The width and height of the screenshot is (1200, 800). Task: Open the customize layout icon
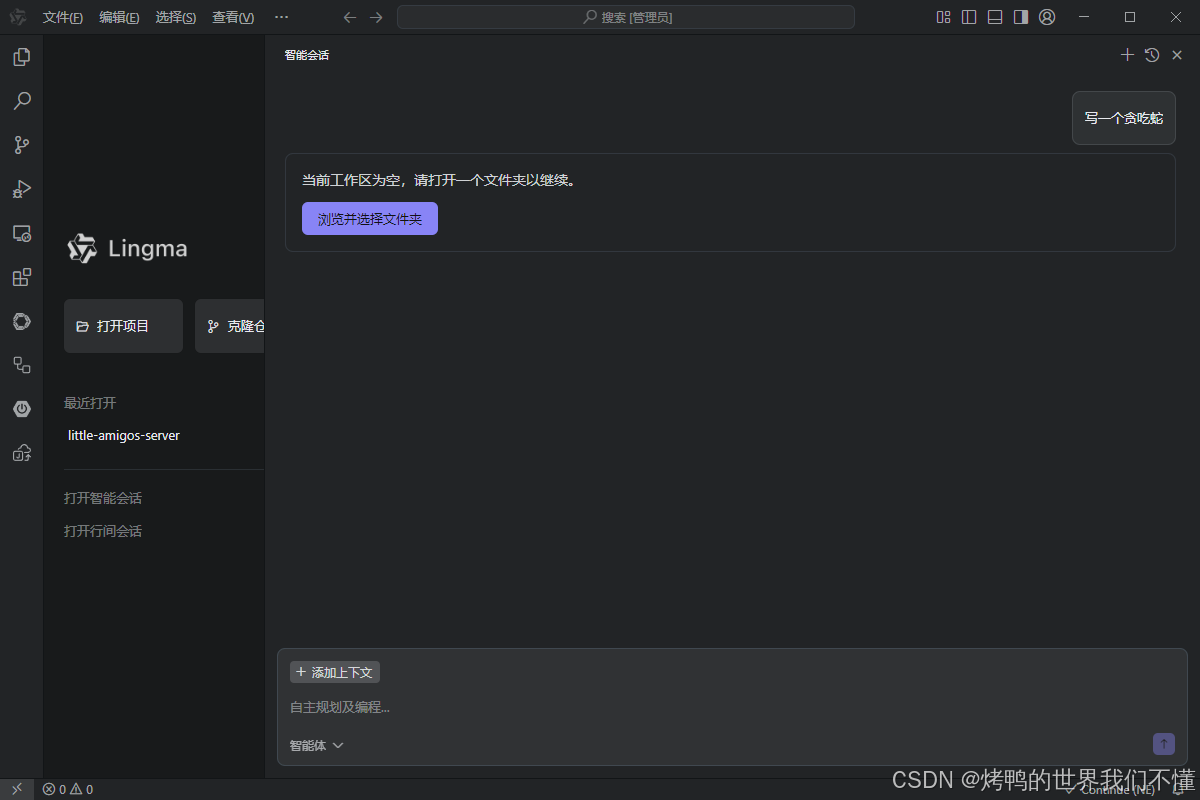[x=943, y=17]
